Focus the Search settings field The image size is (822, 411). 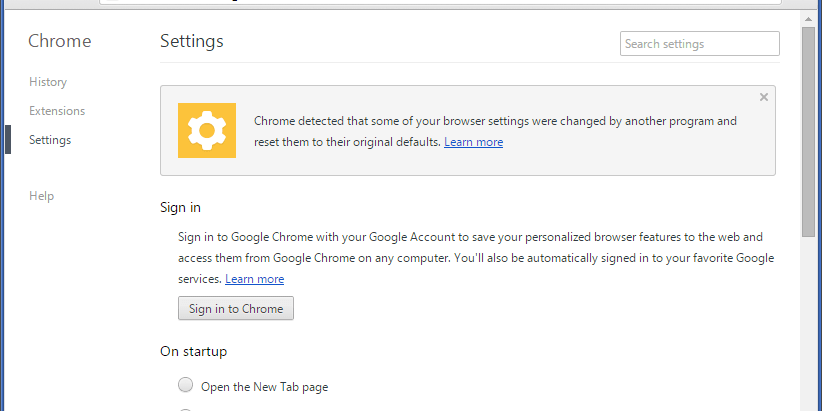699,44
